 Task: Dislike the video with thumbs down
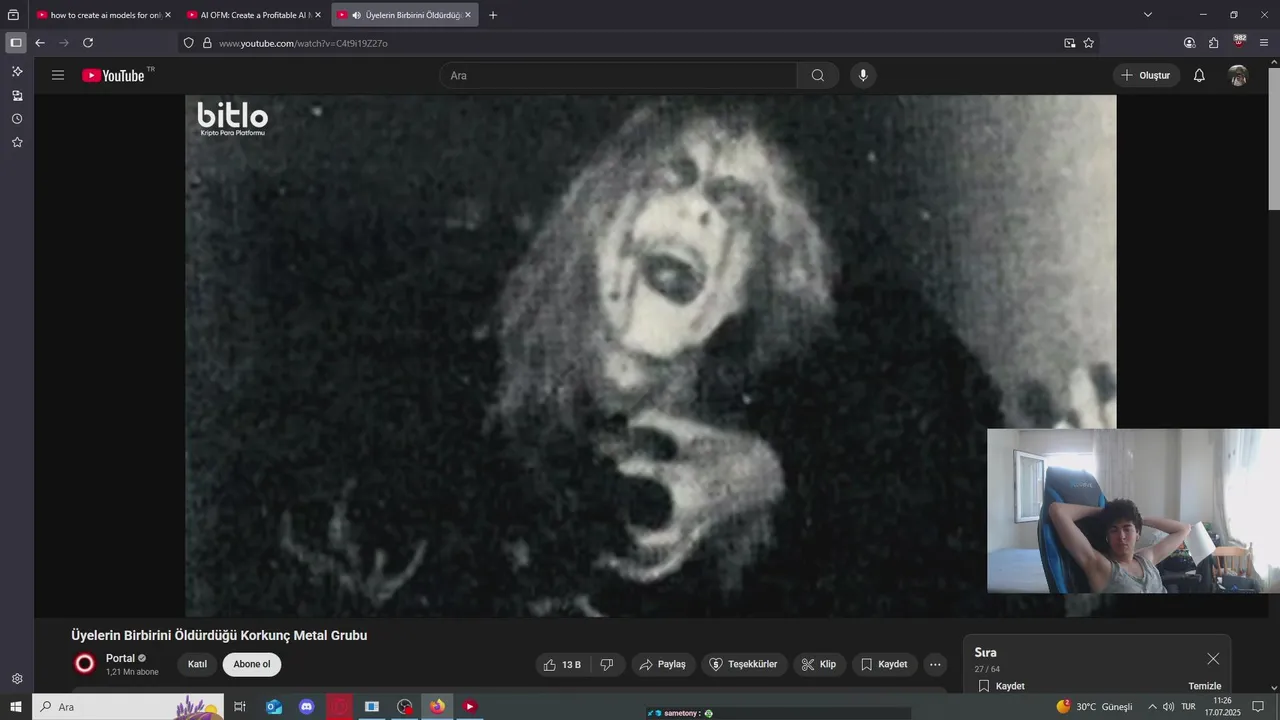coord(607,664)
